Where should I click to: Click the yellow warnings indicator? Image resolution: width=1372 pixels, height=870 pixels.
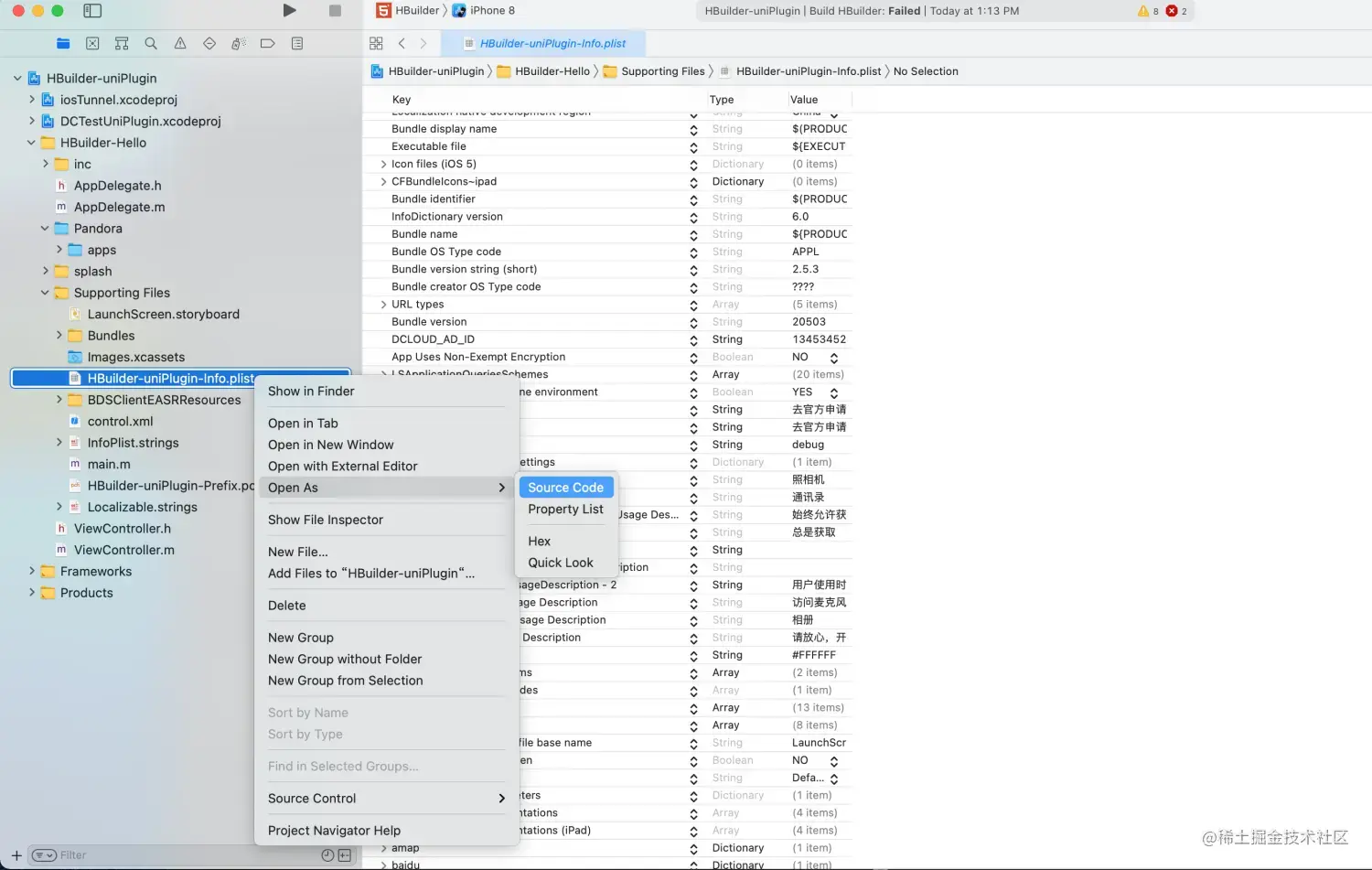click(x=1148, y=11)
